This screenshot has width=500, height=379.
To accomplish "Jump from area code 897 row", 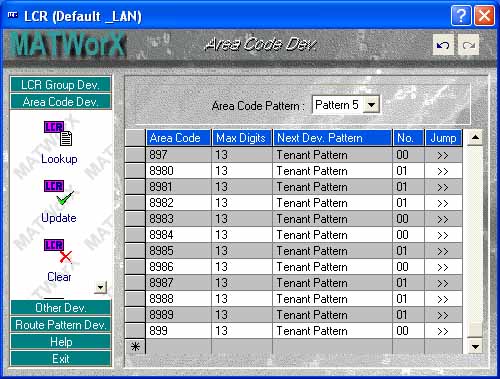I will (x=443, y=155).
